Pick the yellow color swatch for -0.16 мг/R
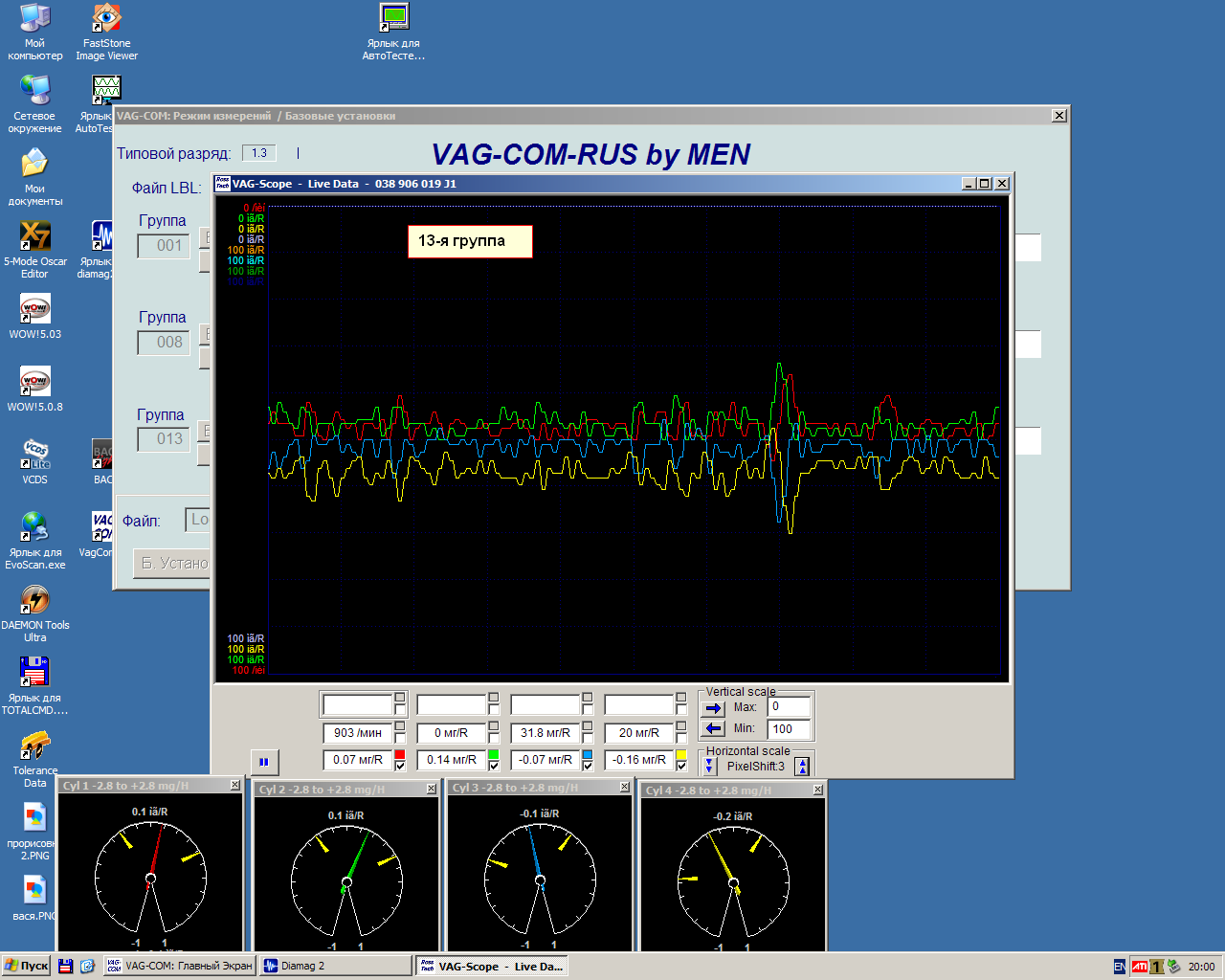The image size is (1225, 980). point(681,755)
